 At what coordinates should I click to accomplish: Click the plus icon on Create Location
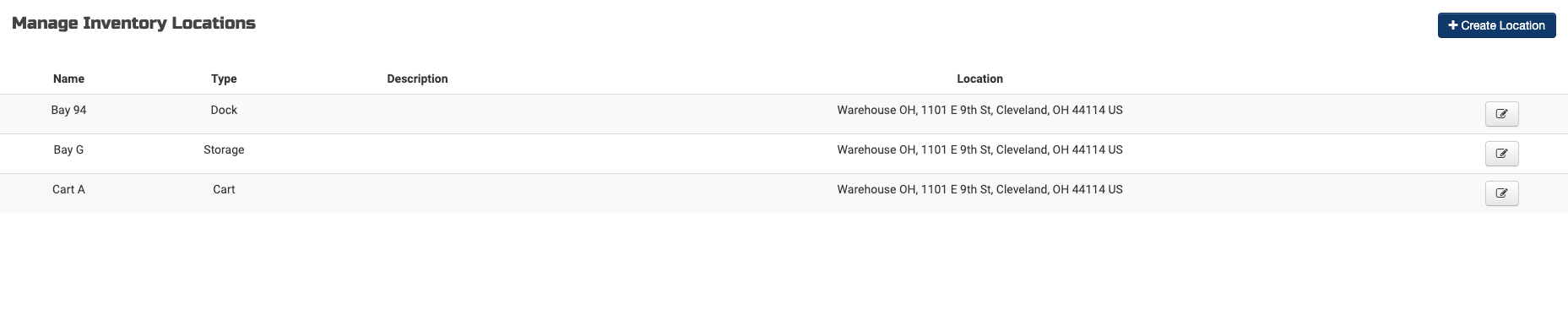pos(1452,25)
